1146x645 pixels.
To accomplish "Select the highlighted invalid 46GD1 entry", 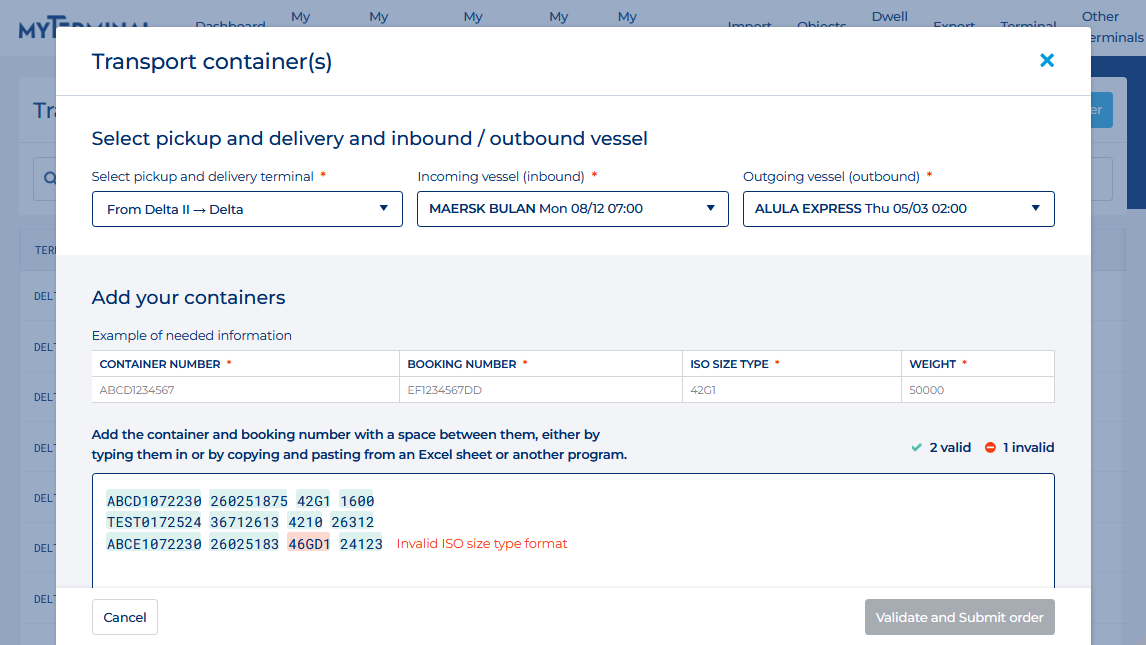I will pos(309,544).
